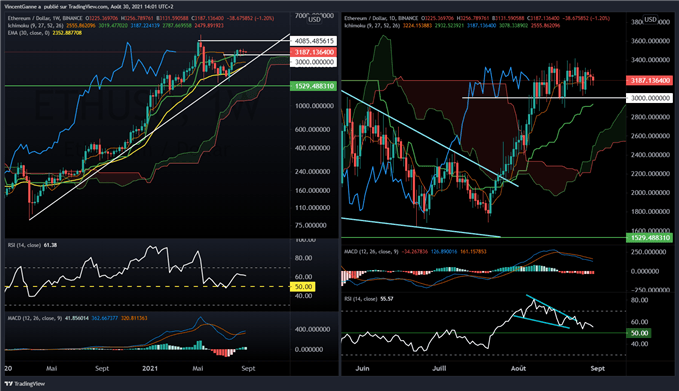Click the '2021' label on weekly time axis

149,368
